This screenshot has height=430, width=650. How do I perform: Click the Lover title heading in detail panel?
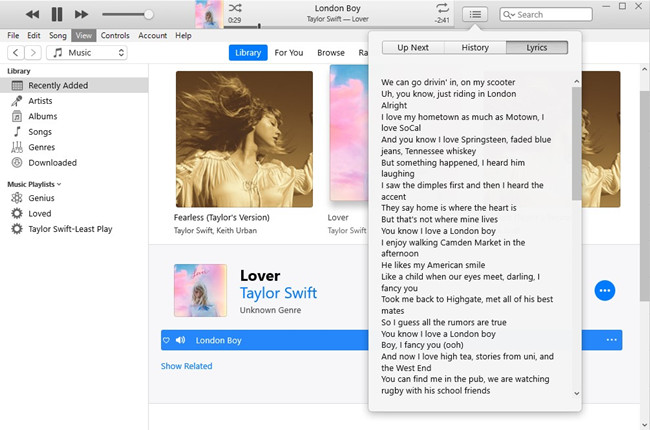coord(260,276)
